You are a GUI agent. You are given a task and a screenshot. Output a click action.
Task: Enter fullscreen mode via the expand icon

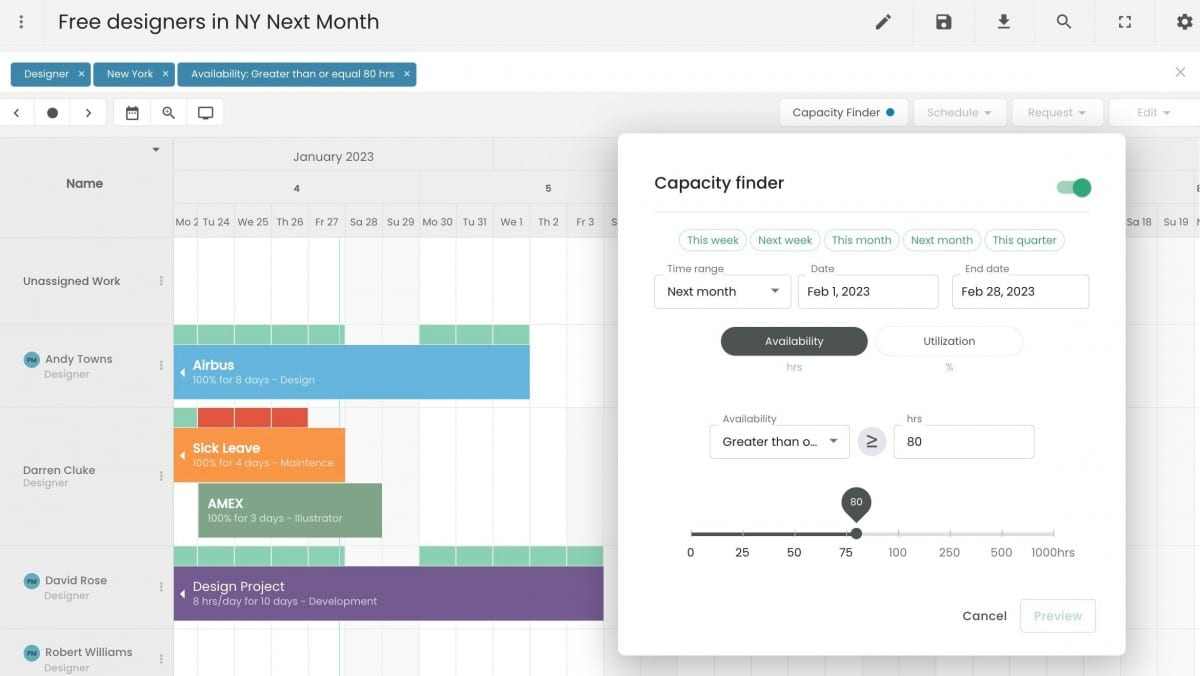coord(1125,22)
